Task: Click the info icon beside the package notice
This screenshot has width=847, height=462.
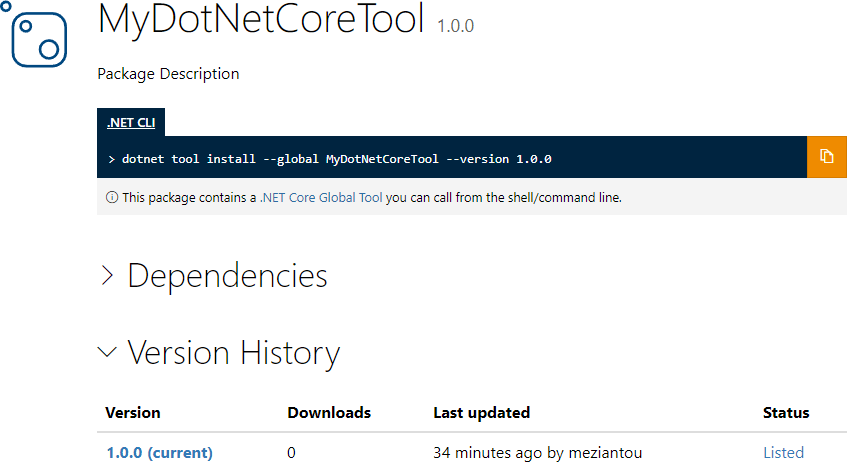Action: (112, 198)
